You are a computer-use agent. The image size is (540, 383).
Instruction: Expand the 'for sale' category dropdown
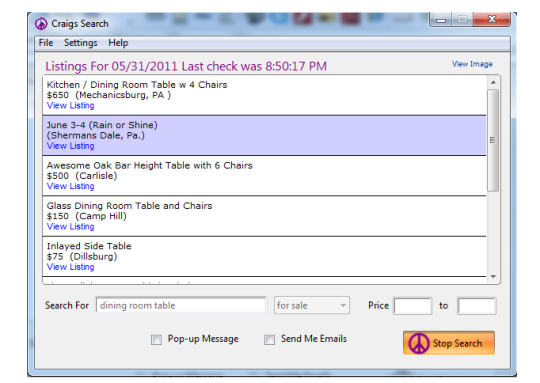(x=312, y=305)
